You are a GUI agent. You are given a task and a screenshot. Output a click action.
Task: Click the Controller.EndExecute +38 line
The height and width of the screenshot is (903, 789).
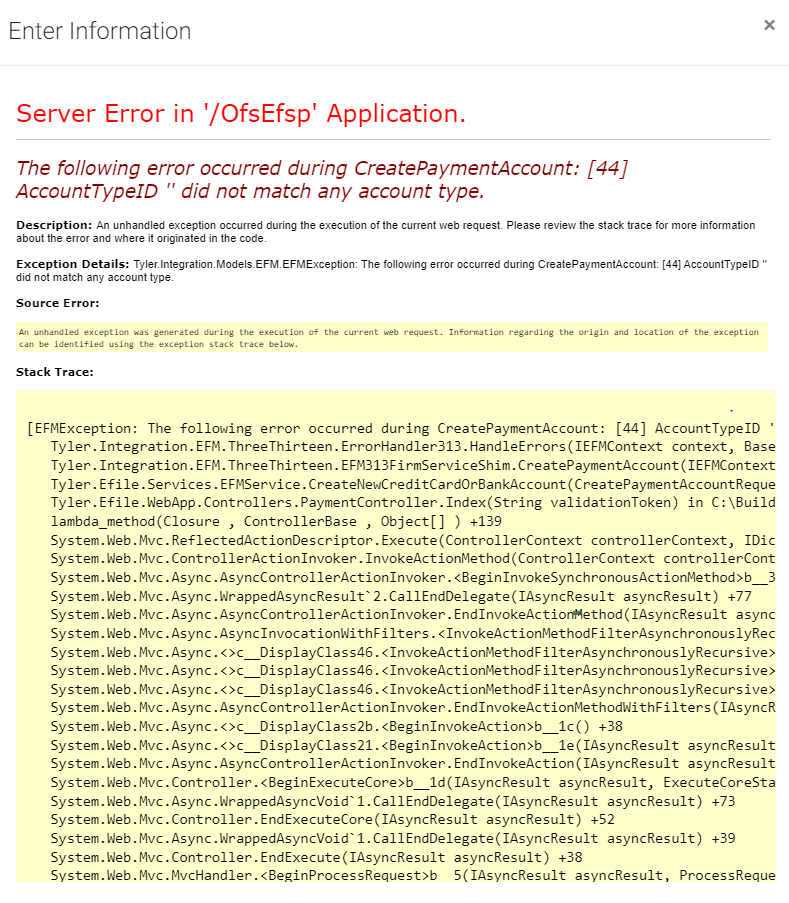coord(316,858)
